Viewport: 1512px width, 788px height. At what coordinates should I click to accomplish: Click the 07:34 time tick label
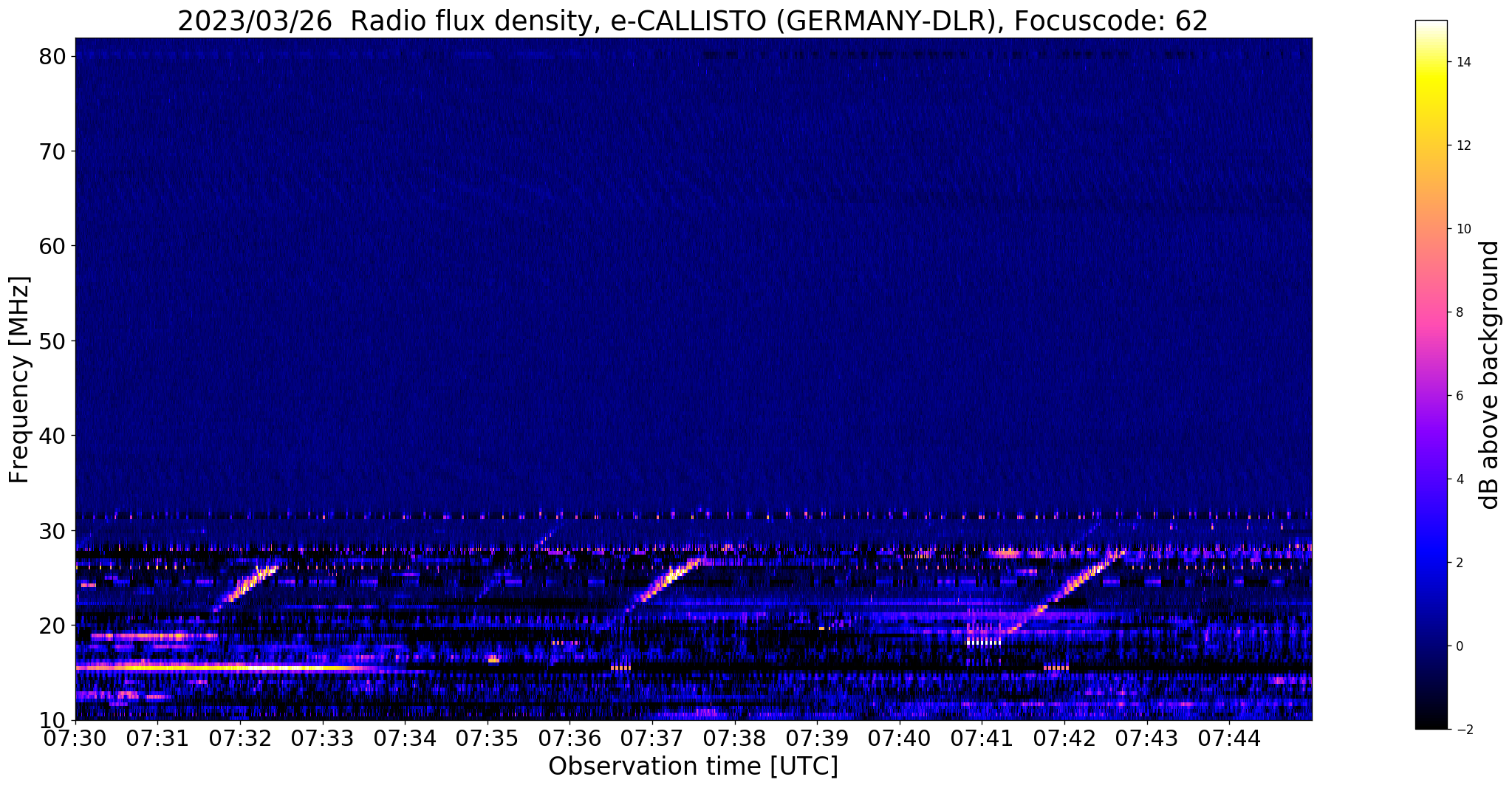[405, 738]
